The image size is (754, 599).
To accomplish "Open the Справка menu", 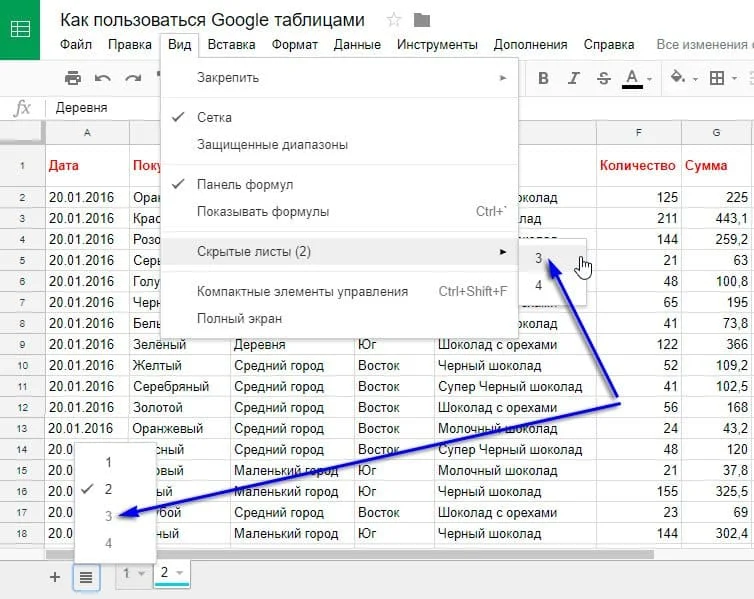I will coord(609,45).
